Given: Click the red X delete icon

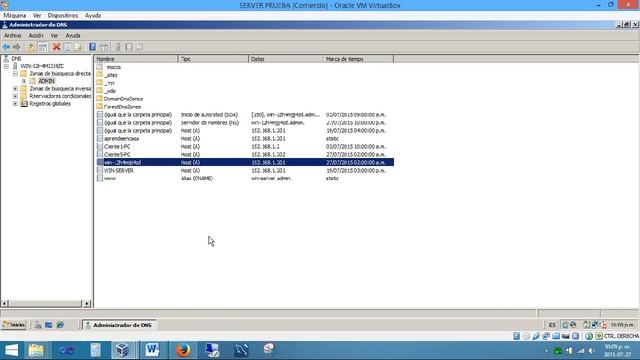Looking at the screenshot, I should pyautogui.click(x=56, y=47).
